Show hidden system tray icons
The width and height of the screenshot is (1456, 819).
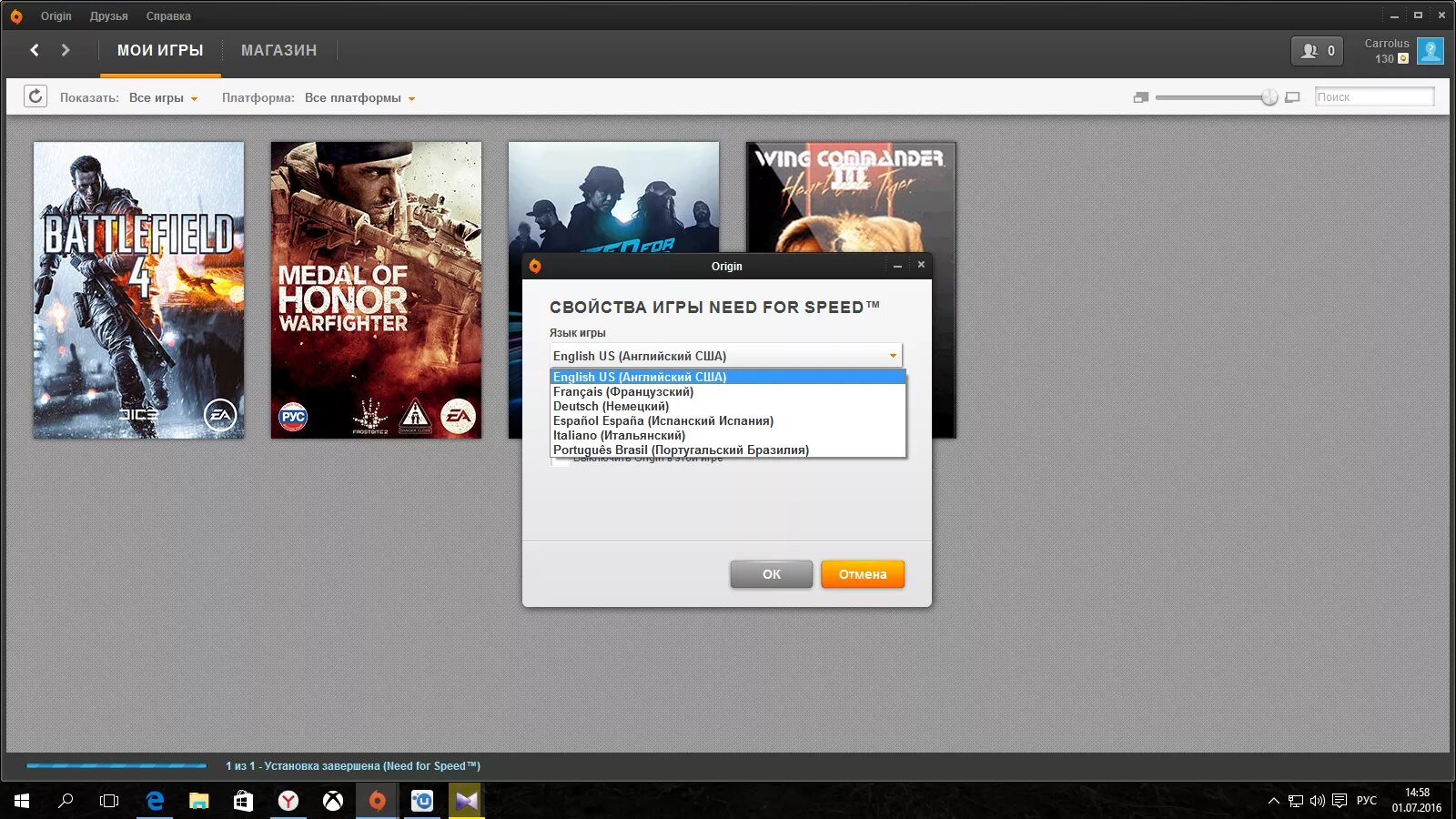pos(1273,801)
